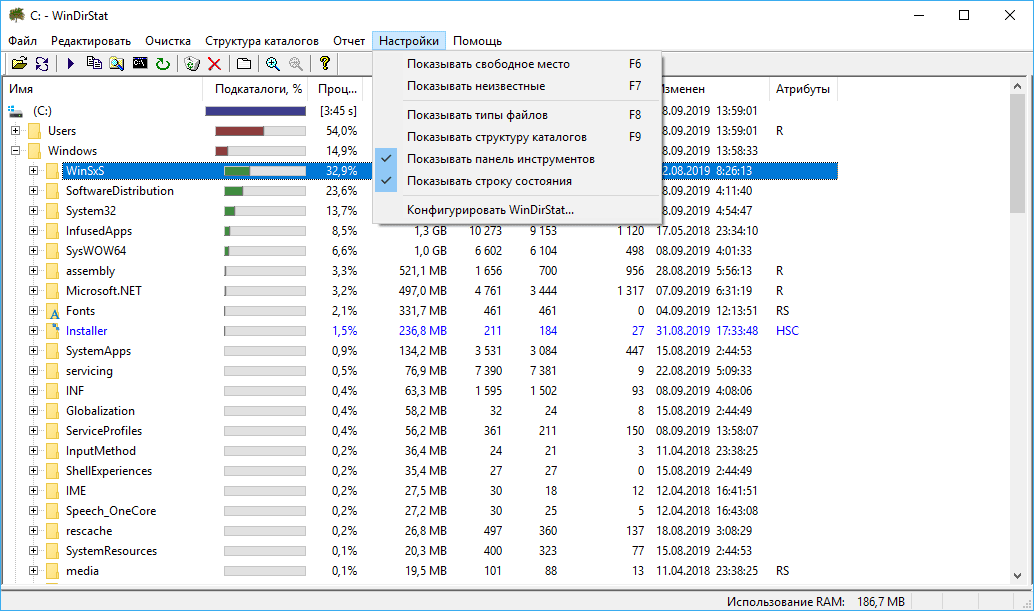This screenshot has height=611, width=1034.
Task: Click the Fonts folder icon with letter A
Action: (x=53, y=311)
